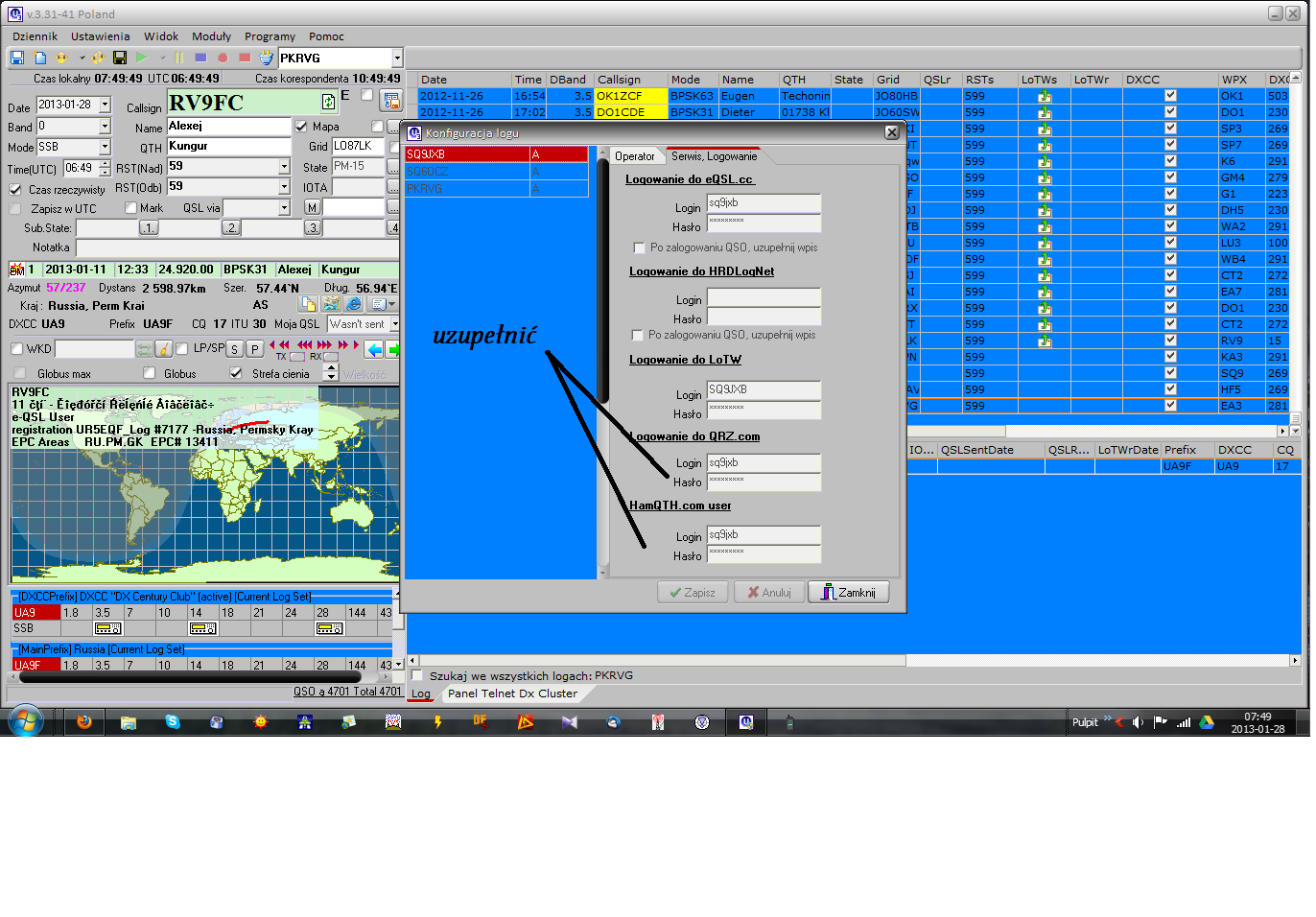The image size is (1316, 917).
Task: Switch to the Operator tab
Action: [x=635, y=156]
